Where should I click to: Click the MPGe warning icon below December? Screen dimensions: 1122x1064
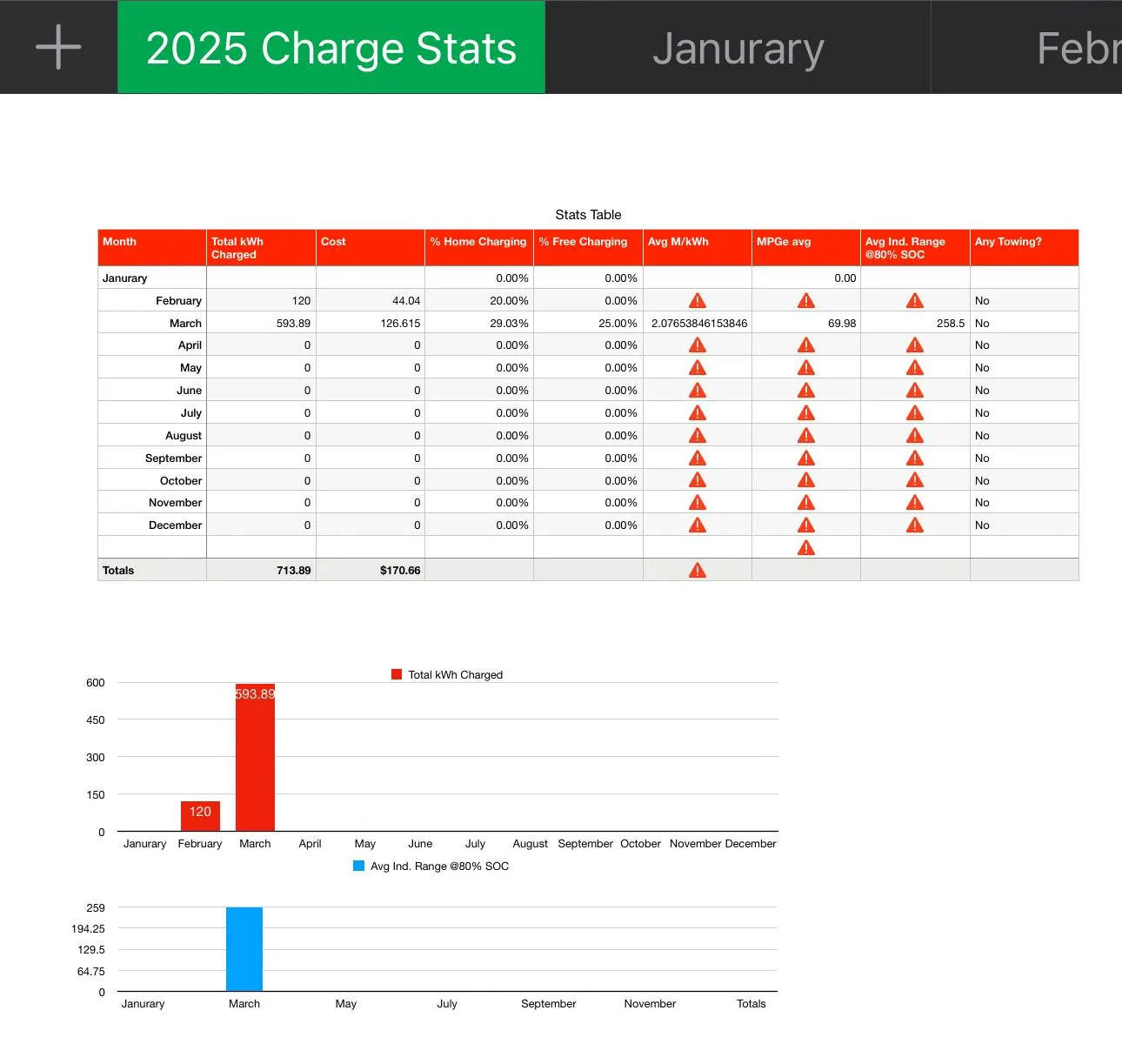[x=806, y=548]
